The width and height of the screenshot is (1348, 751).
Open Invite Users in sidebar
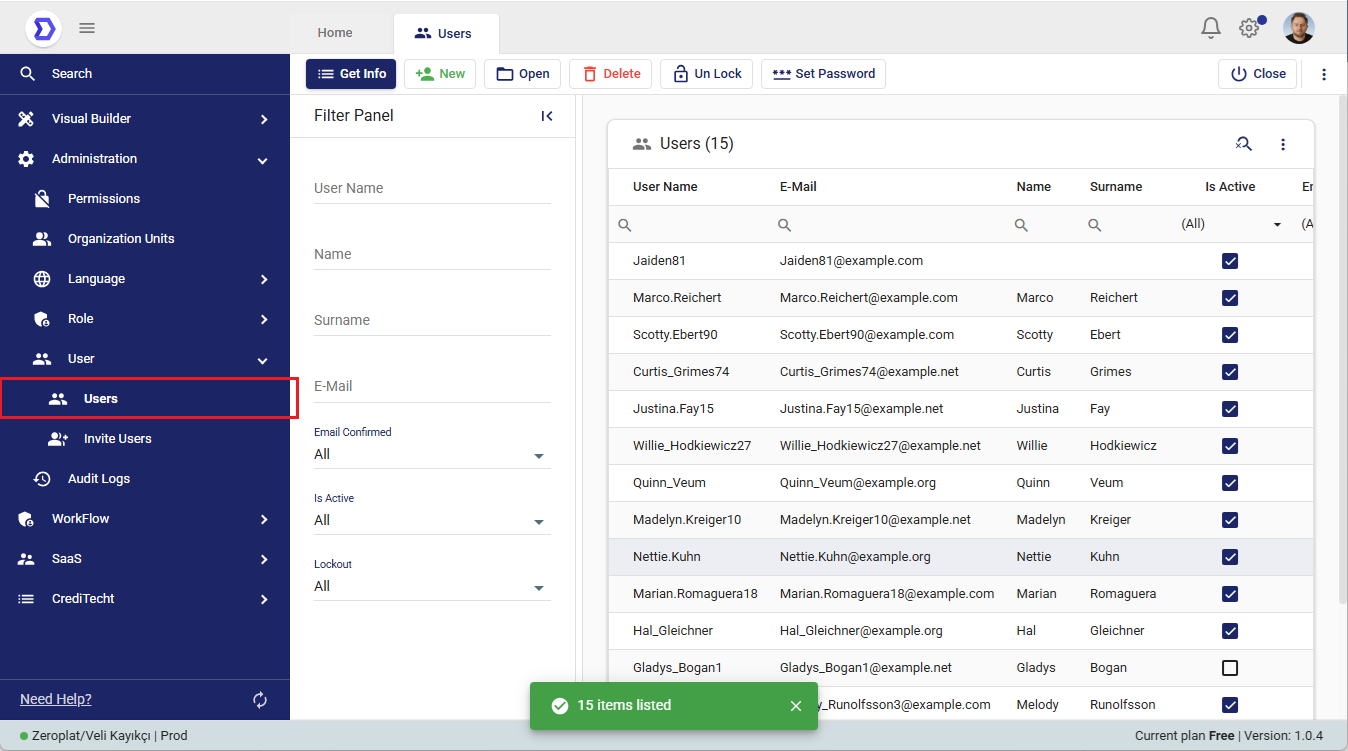click(117, 439)
